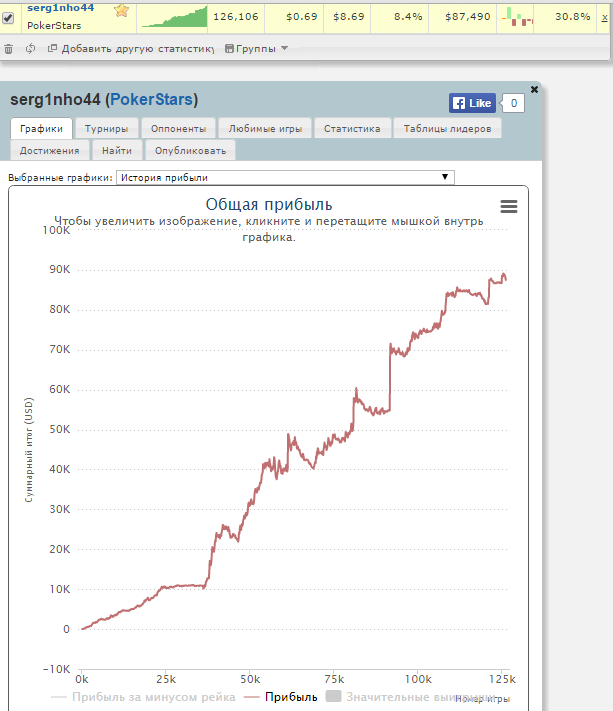Uncheck the serg1nho44 row checkbox
The image size is (613, 711).
tap(8, 18)
